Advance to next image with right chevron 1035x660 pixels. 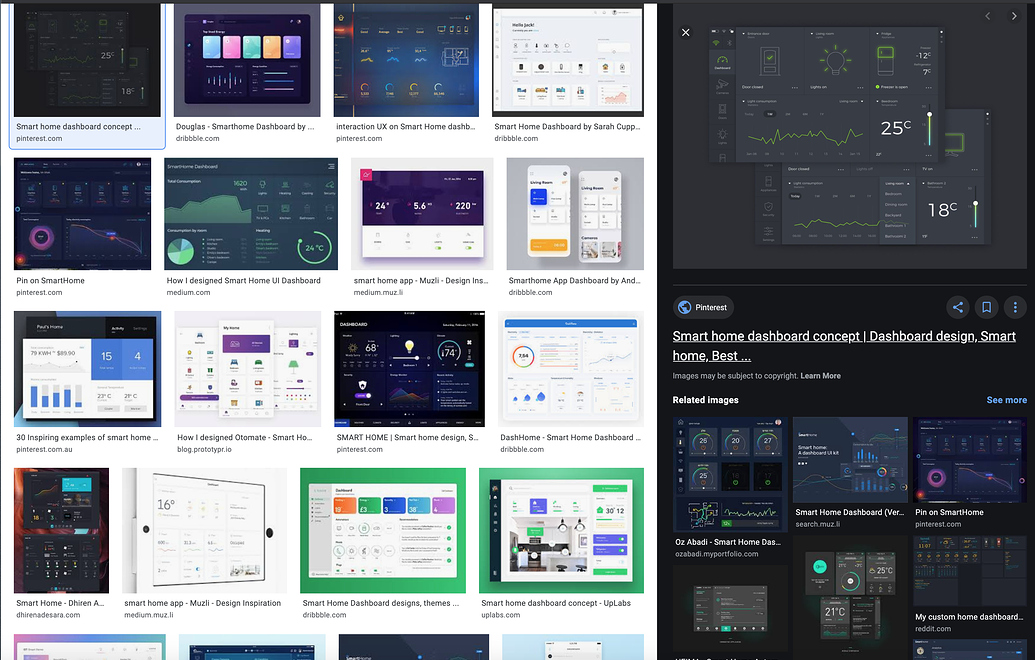(1013, 16)
